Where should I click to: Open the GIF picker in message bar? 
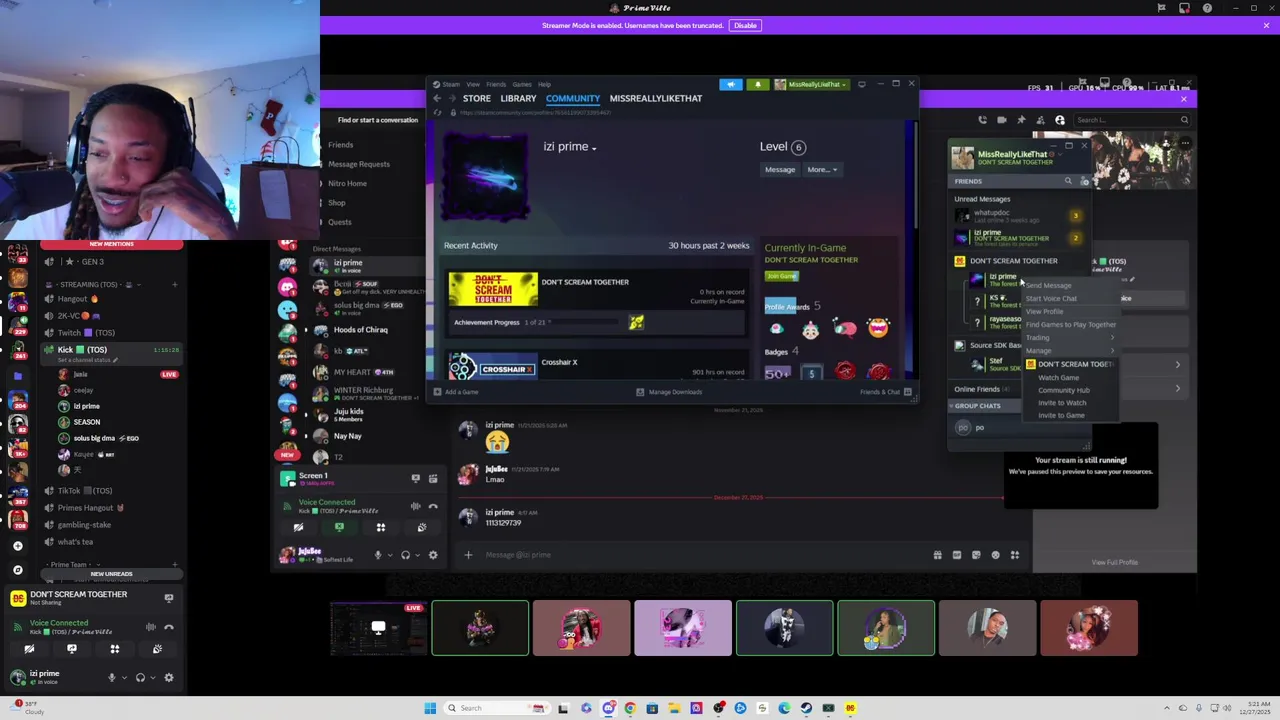(957, 555)
